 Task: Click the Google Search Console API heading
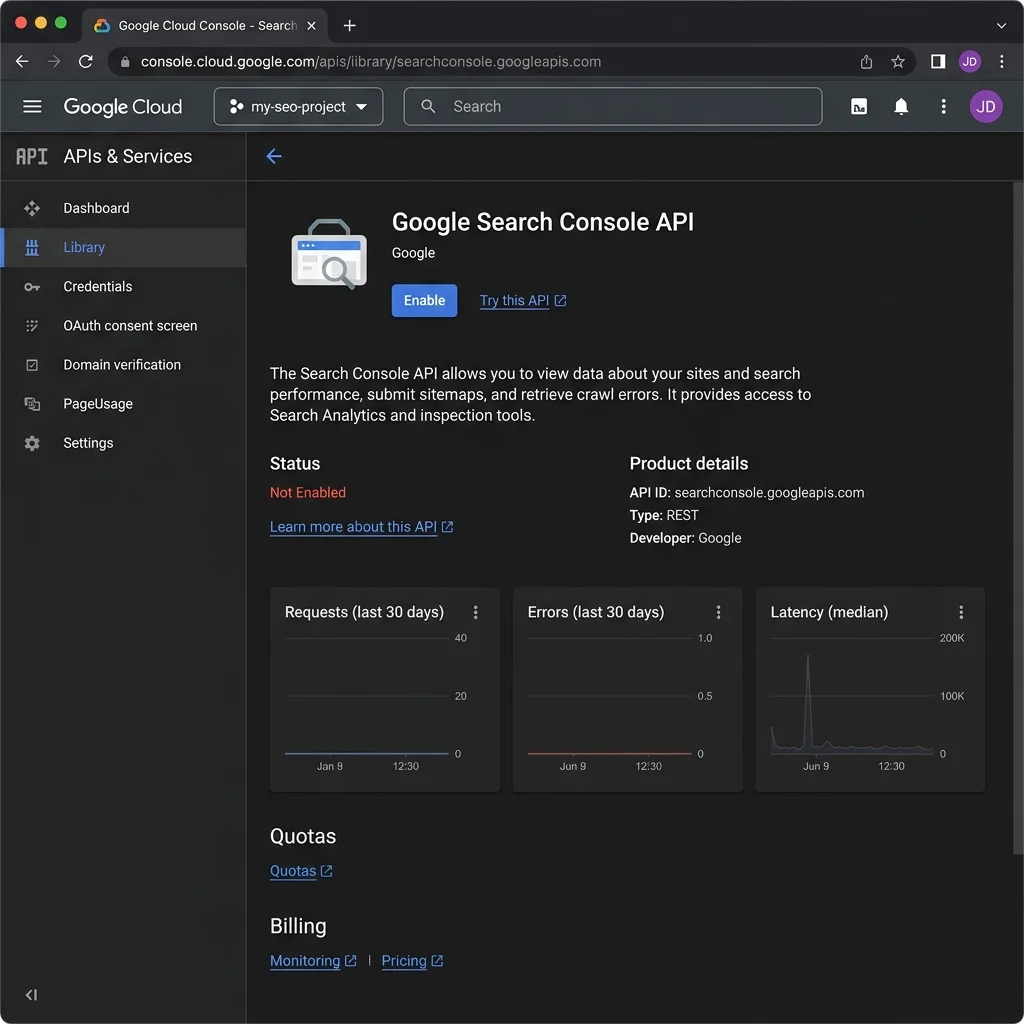point(542,222)
